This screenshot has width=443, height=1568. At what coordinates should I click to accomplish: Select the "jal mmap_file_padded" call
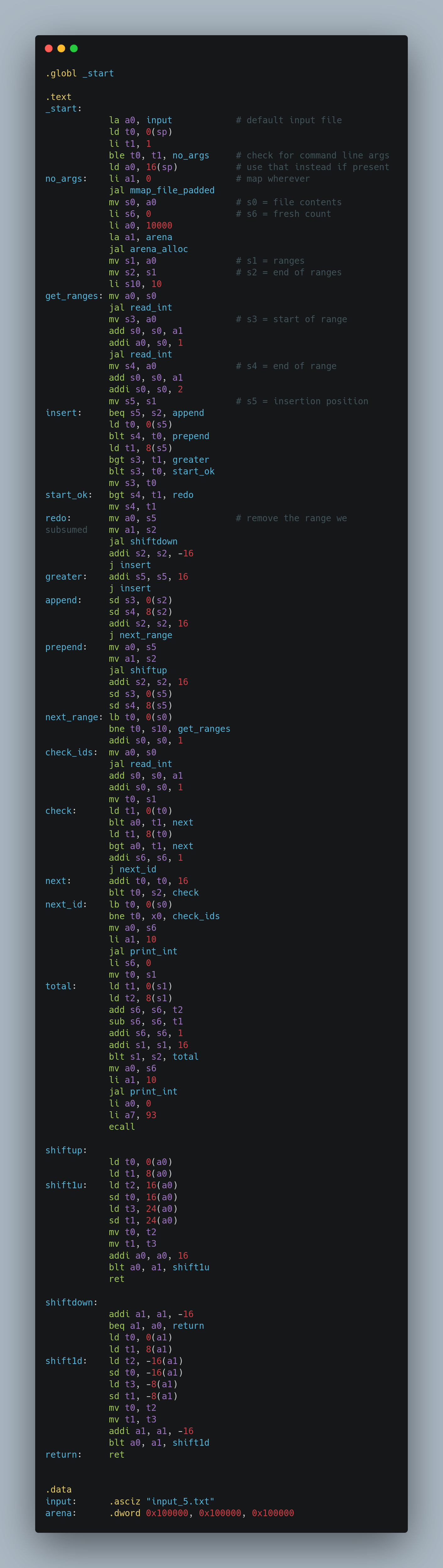162,190
